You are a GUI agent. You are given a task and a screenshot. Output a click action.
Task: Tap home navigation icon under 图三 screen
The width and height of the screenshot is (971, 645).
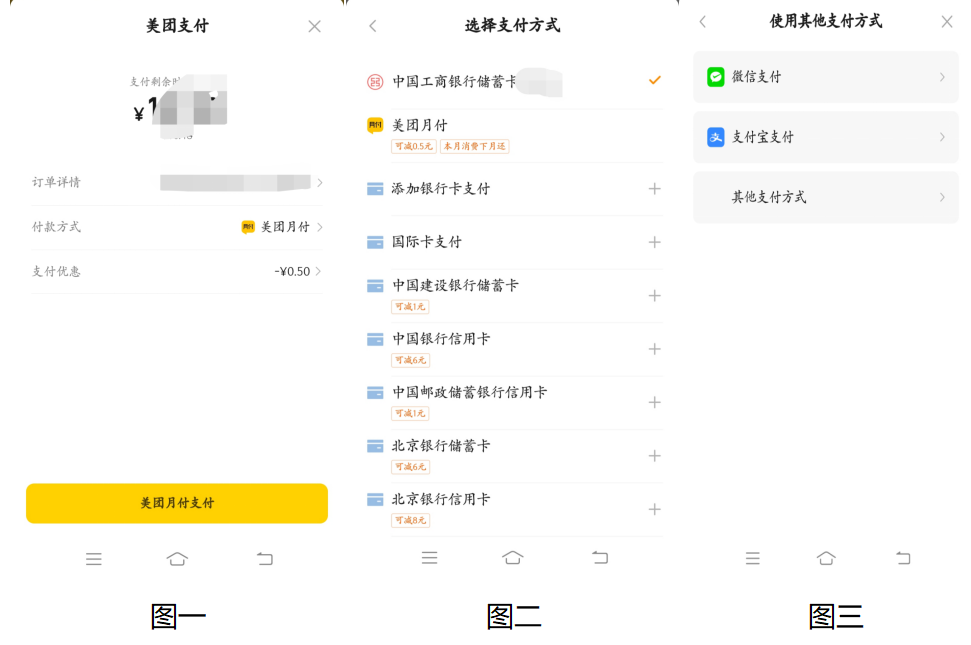point(826,558)
